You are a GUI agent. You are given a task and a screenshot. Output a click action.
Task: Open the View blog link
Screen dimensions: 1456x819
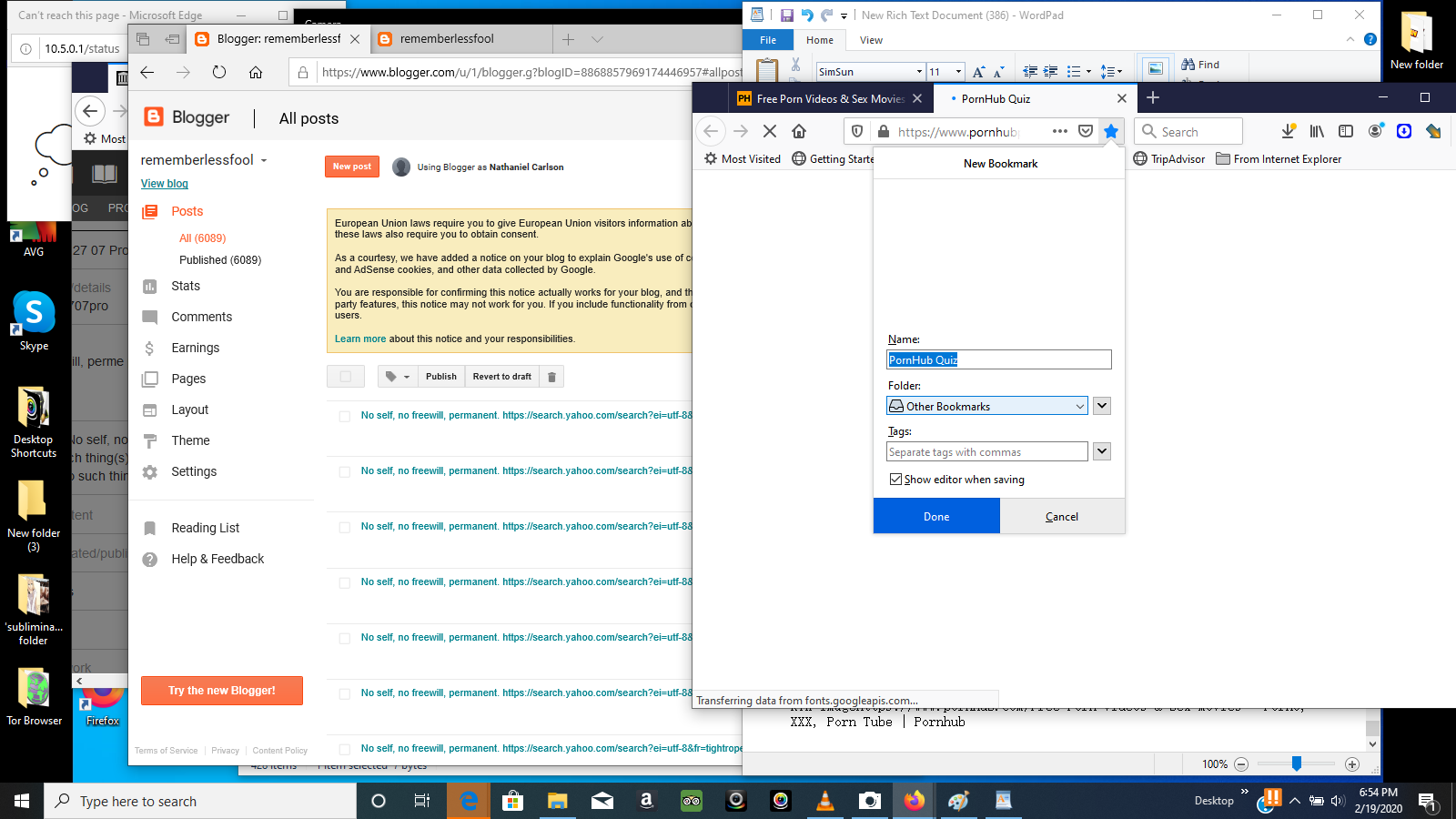click(165, 184)
